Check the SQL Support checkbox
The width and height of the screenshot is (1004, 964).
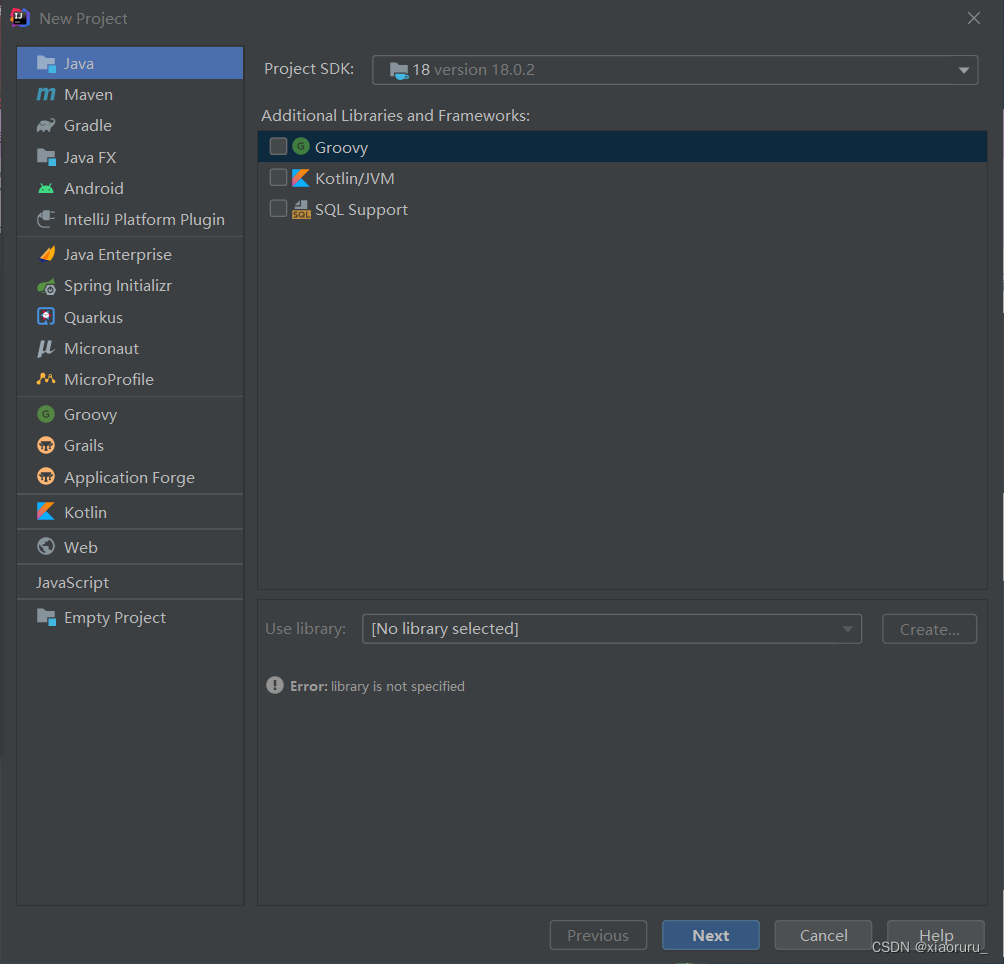tap(278, 209)
